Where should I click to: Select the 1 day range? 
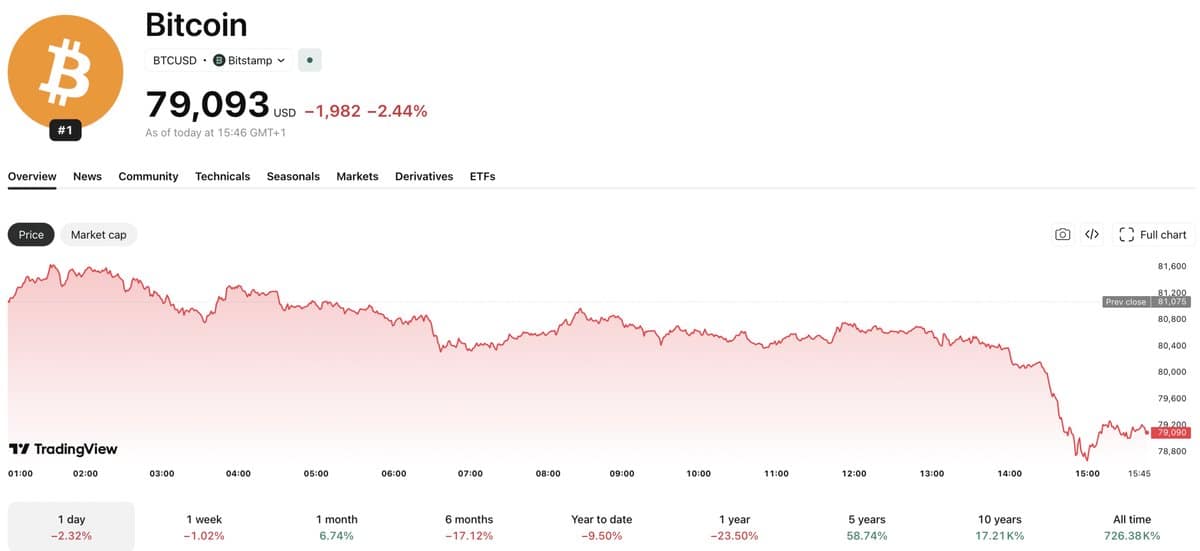point(71,527)
